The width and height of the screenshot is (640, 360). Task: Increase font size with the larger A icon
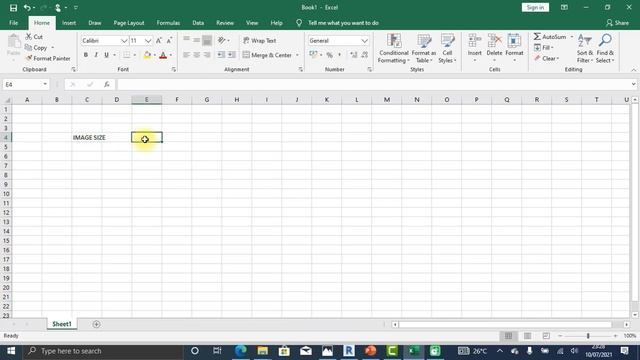click(159, 40)
